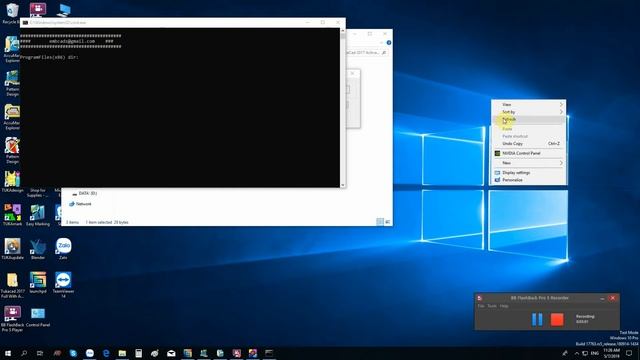Click the Command Prompt title bar icon
Image resolution: width=640 pixels, height=360 pixels.
pos(25,22)
